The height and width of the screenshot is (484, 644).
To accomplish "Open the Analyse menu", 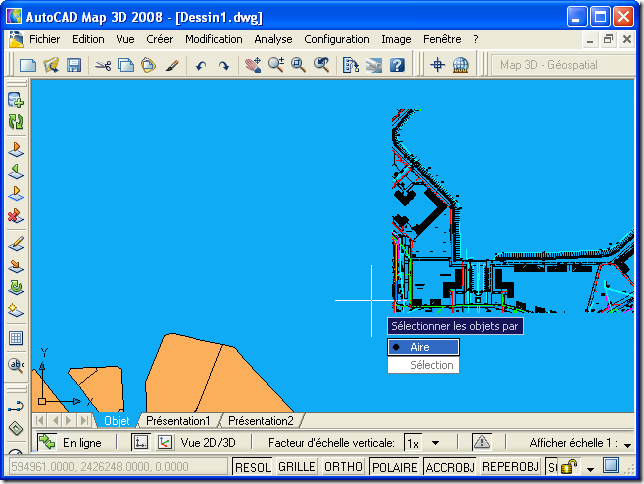I will (x=273, y=39).
